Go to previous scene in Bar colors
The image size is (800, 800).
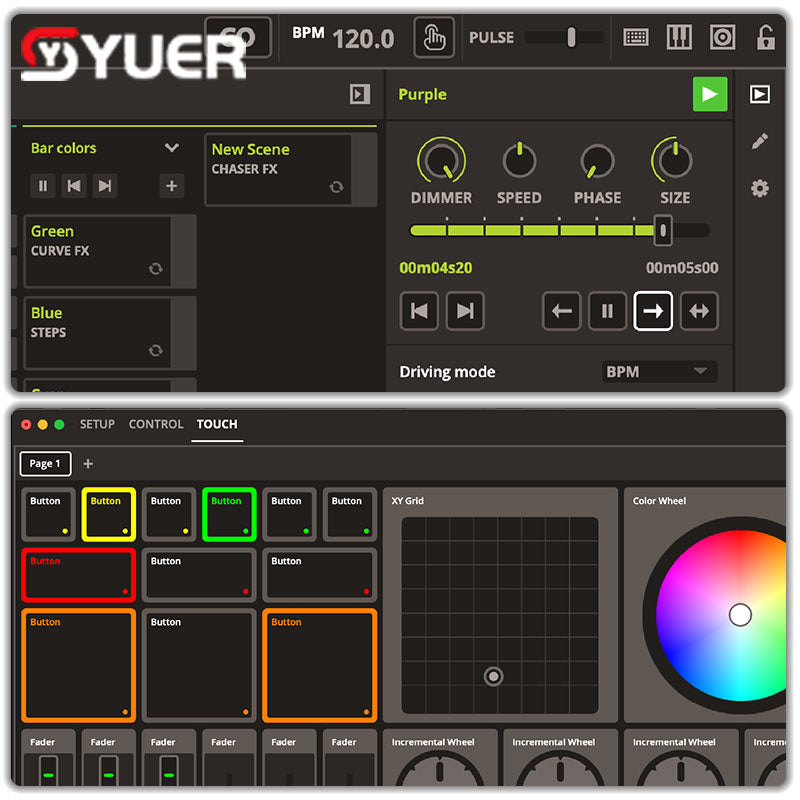tap(74, 186)
